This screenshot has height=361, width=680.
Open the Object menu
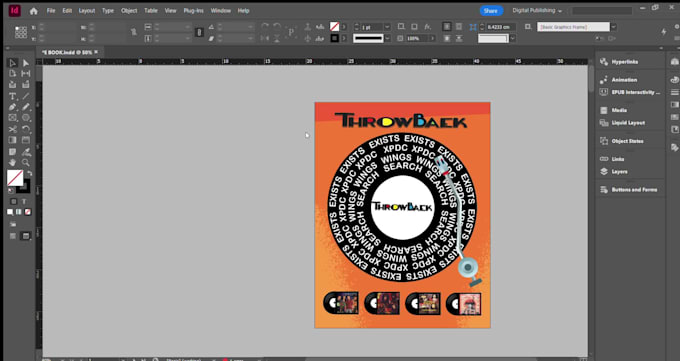pos(129,10)
